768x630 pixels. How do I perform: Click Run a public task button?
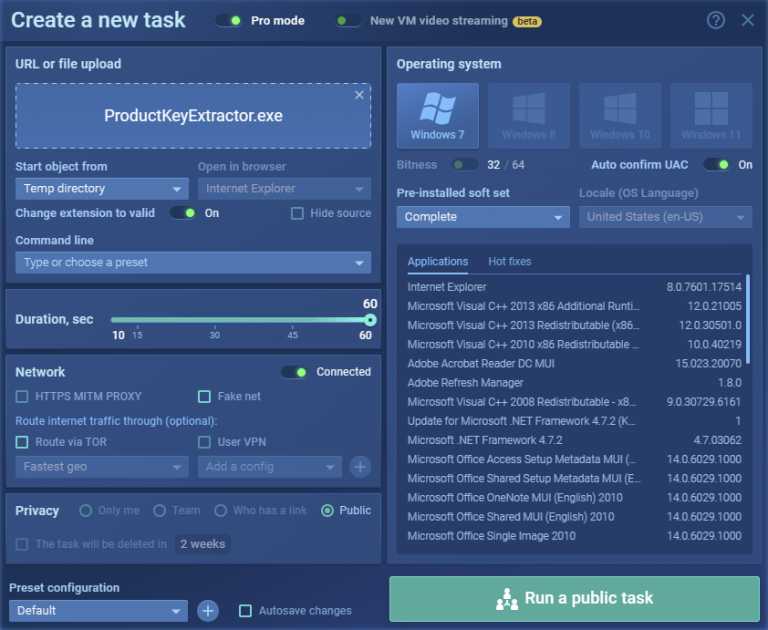pos(574,599)
